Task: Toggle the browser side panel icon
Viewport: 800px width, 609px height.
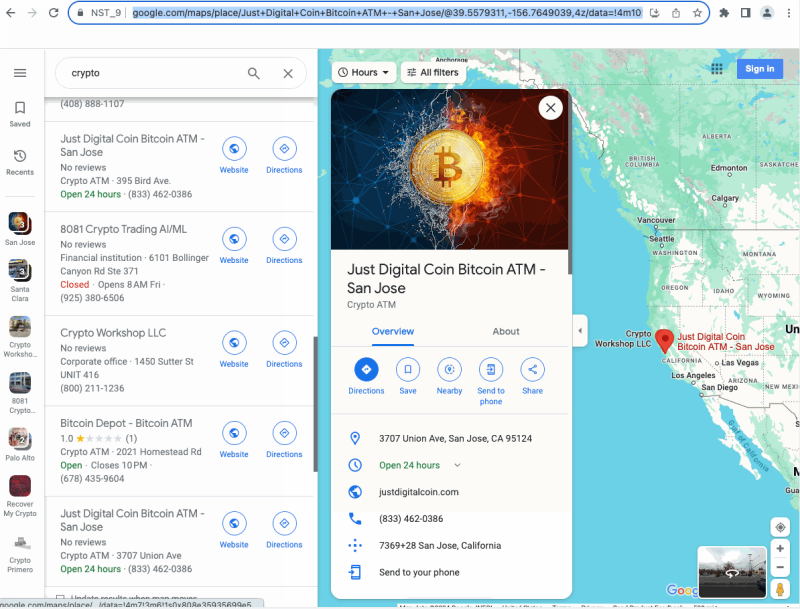Action: 745,13
